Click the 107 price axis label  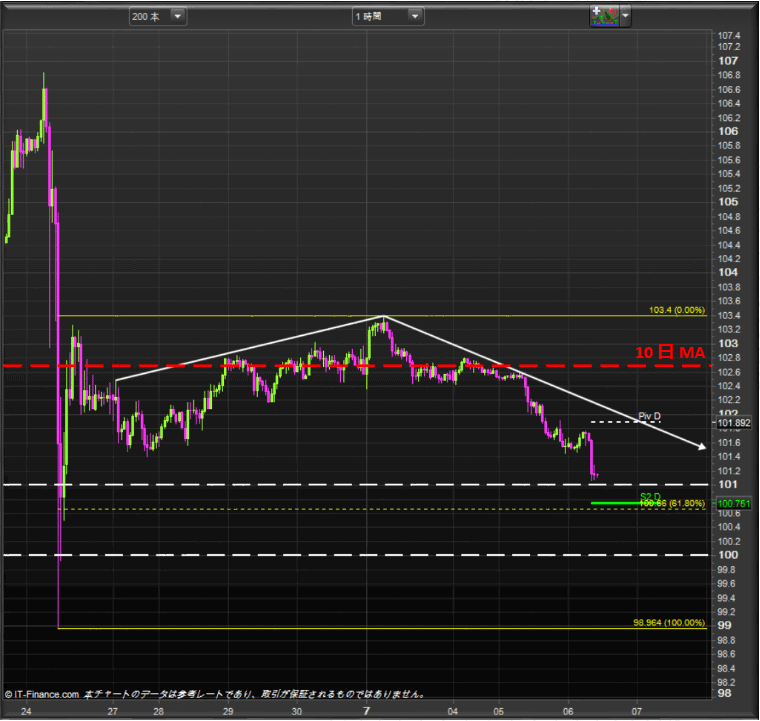pos(728,61)
